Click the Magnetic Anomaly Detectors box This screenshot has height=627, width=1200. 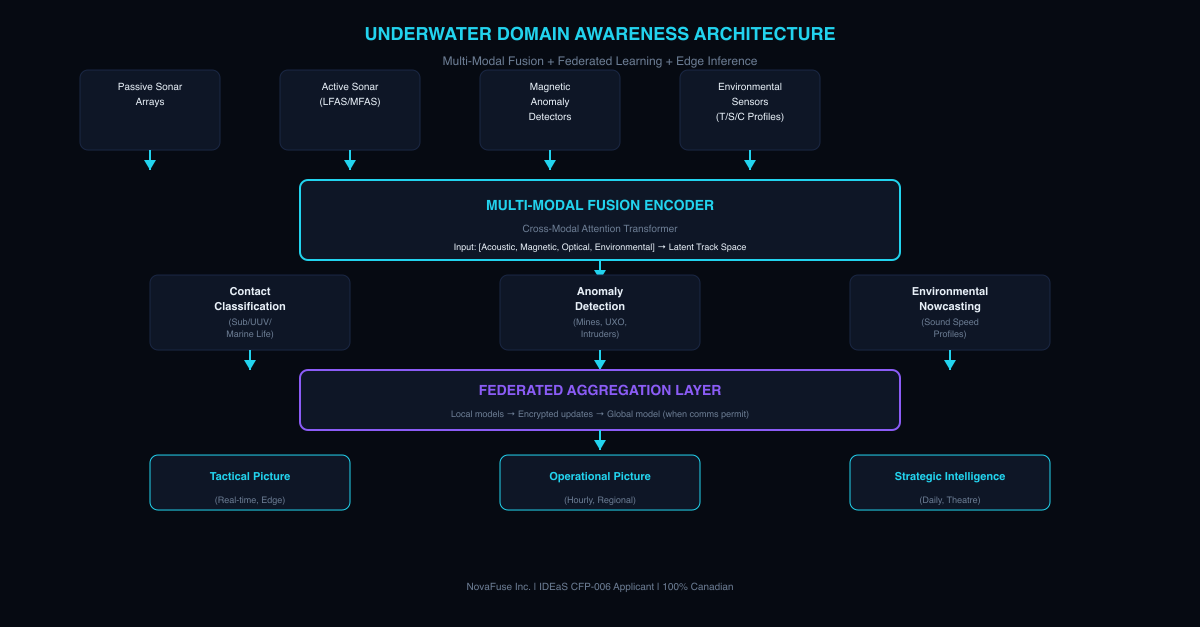(550, 110)
